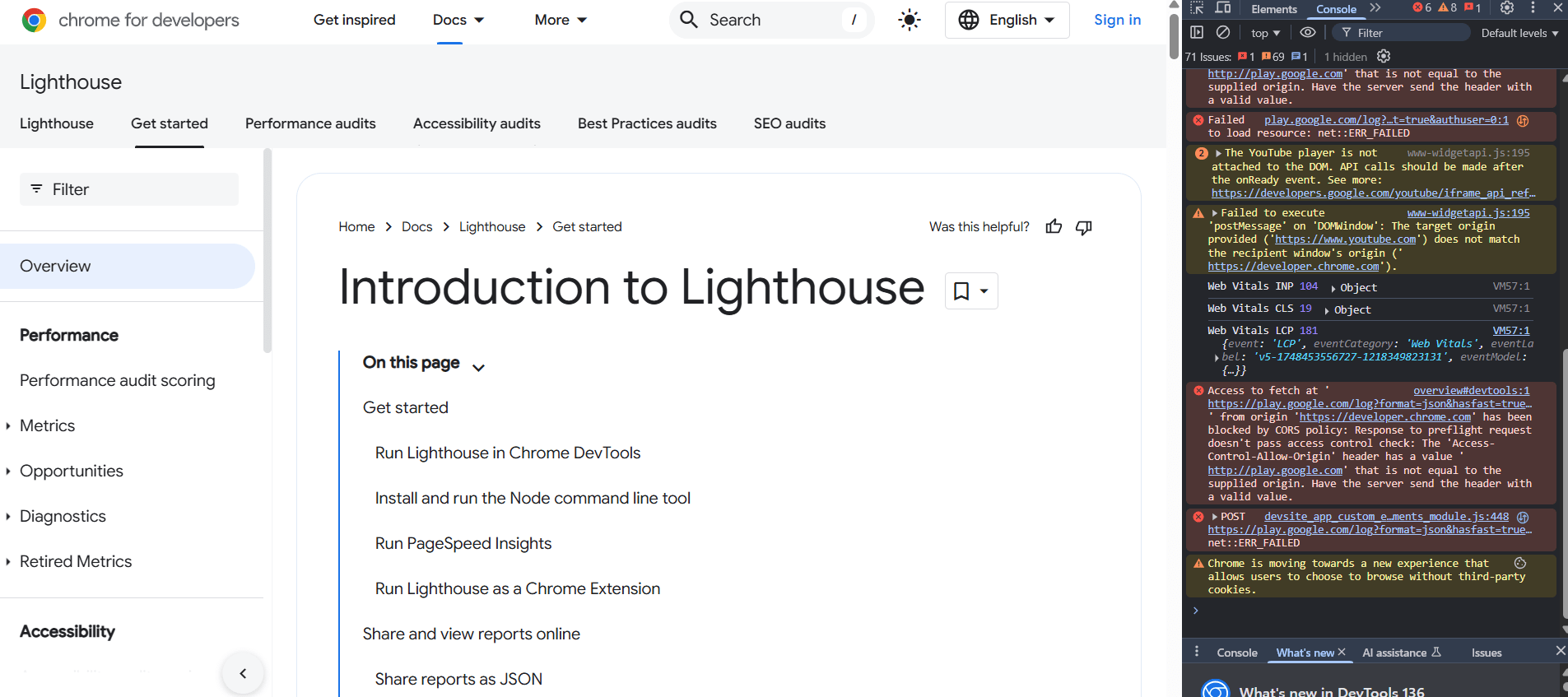The height and width of the screenshot is (697, 1568).
Task: Focus the console Filter field
Action: point(1401,33)
